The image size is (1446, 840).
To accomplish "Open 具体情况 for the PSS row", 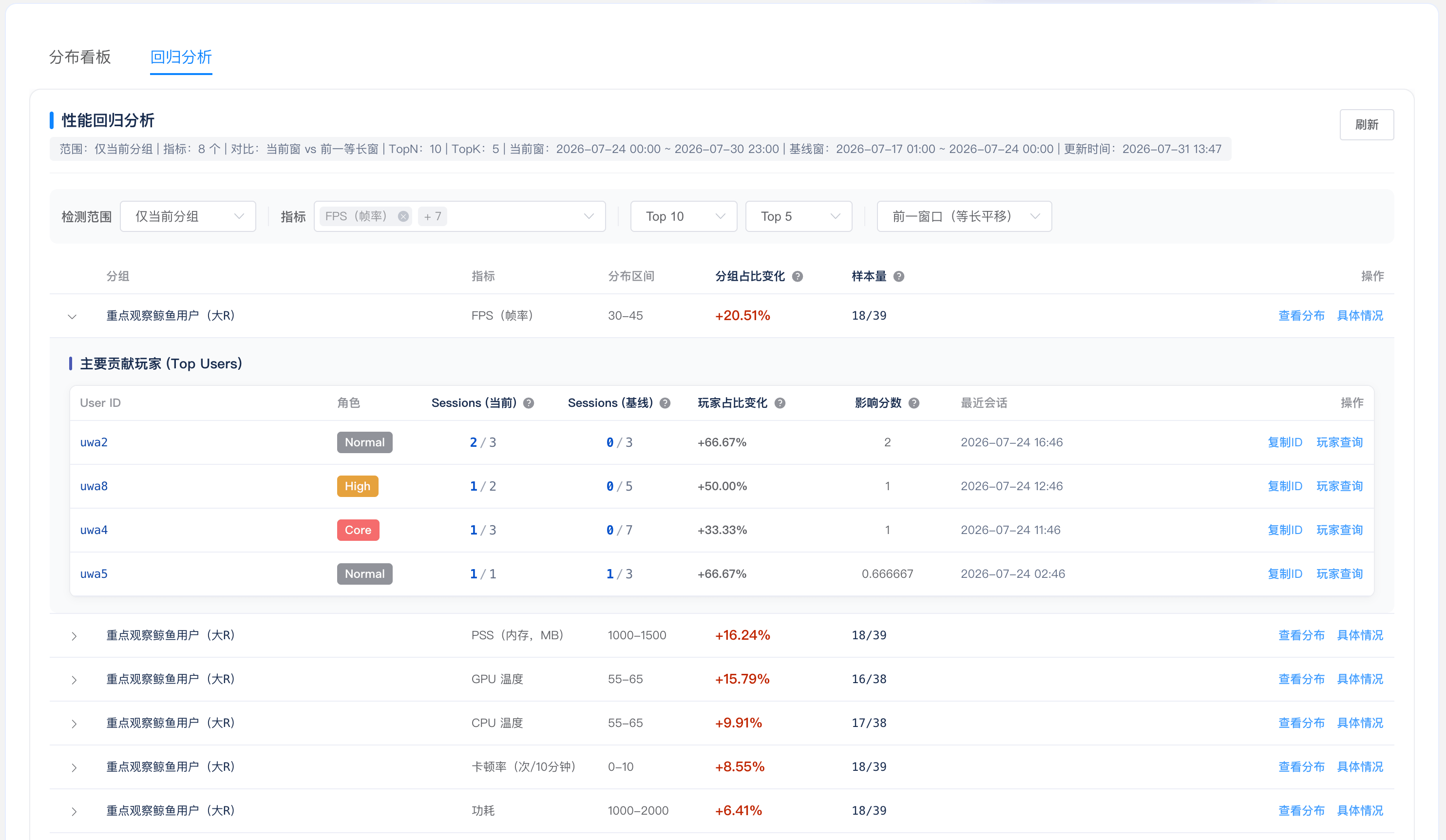I will [x=1360, y=635].
